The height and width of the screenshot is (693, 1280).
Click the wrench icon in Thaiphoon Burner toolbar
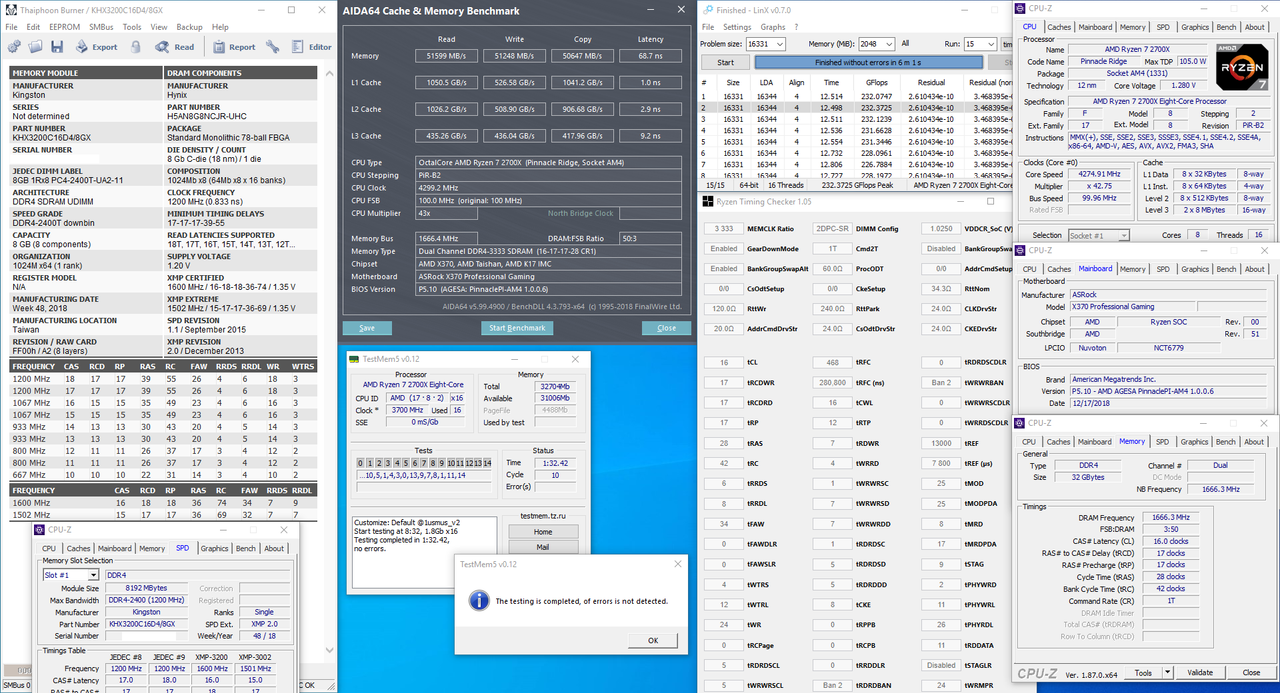coord(274,47)
